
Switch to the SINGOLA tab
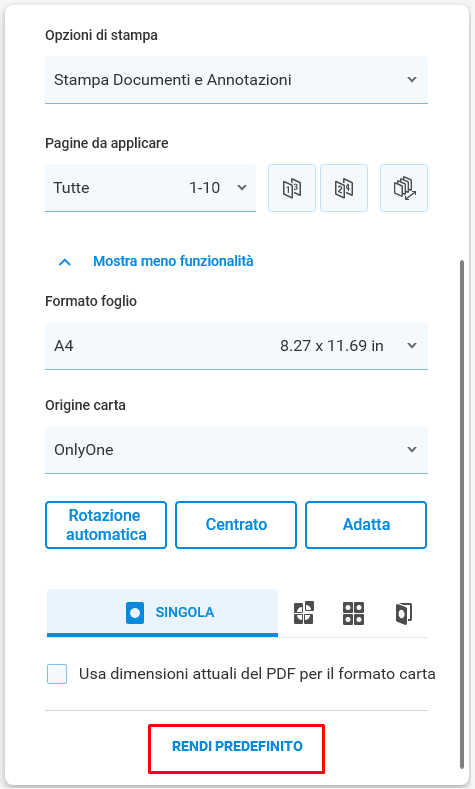click(162, 613)
